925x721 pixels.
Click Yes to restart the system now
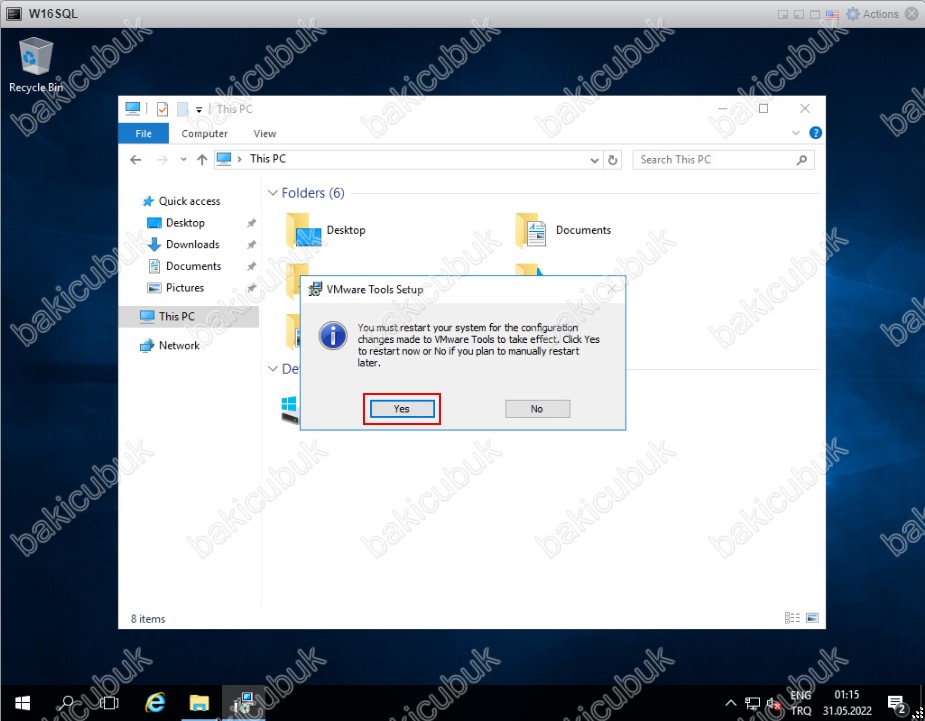click(x=402, y=409)
